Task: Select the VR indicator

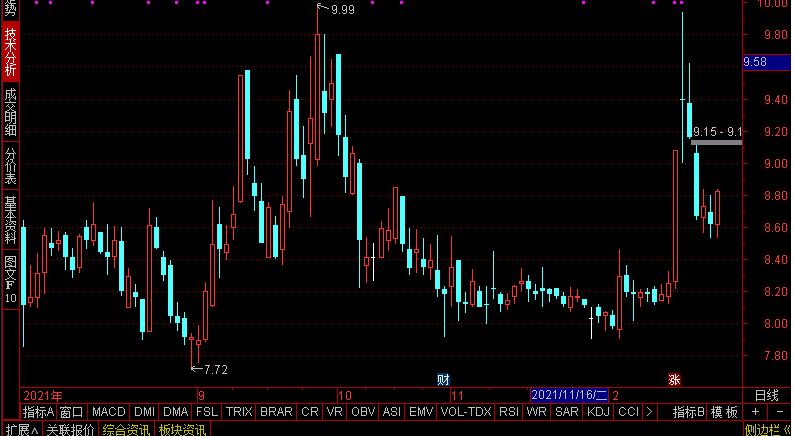Action: pyautogui.click(x=334, y=412)
